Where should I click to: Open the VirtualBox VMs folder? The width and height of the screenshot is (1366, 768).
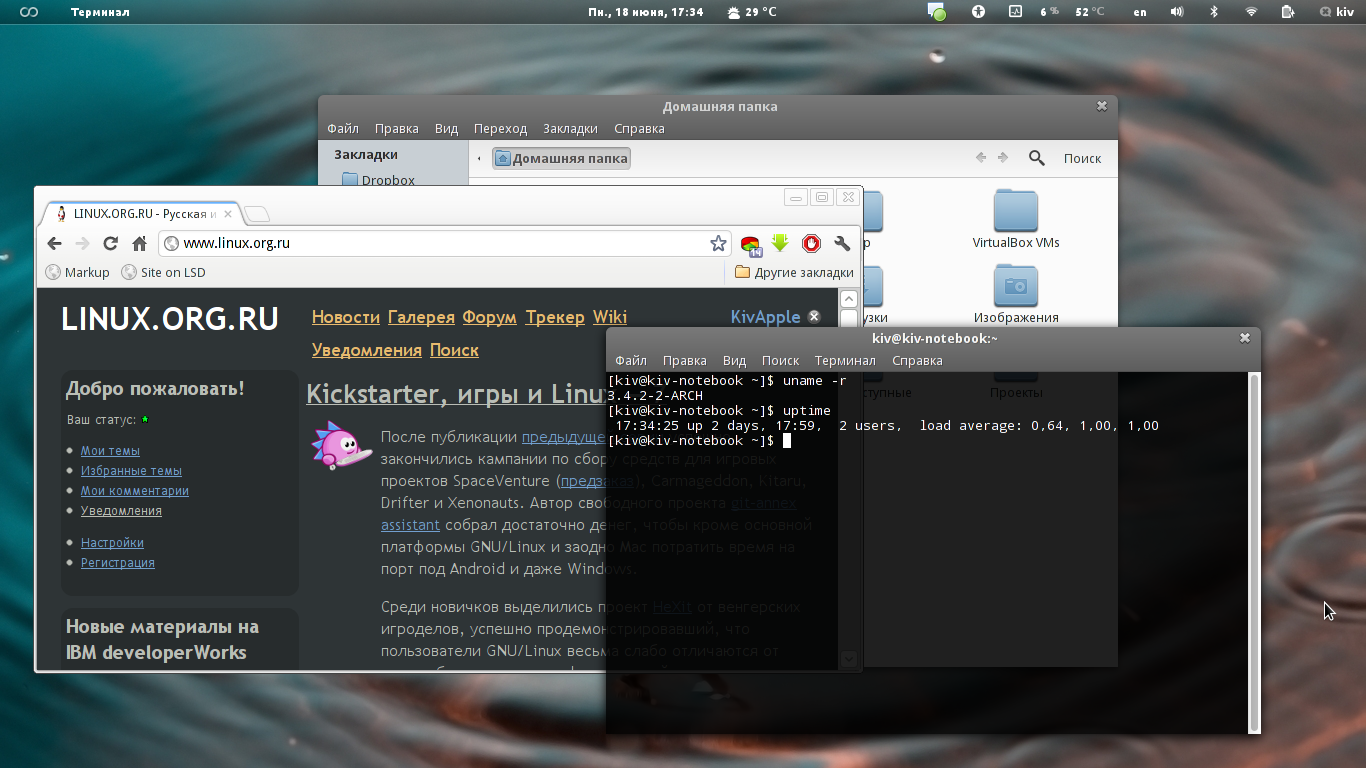(1016, 219)
